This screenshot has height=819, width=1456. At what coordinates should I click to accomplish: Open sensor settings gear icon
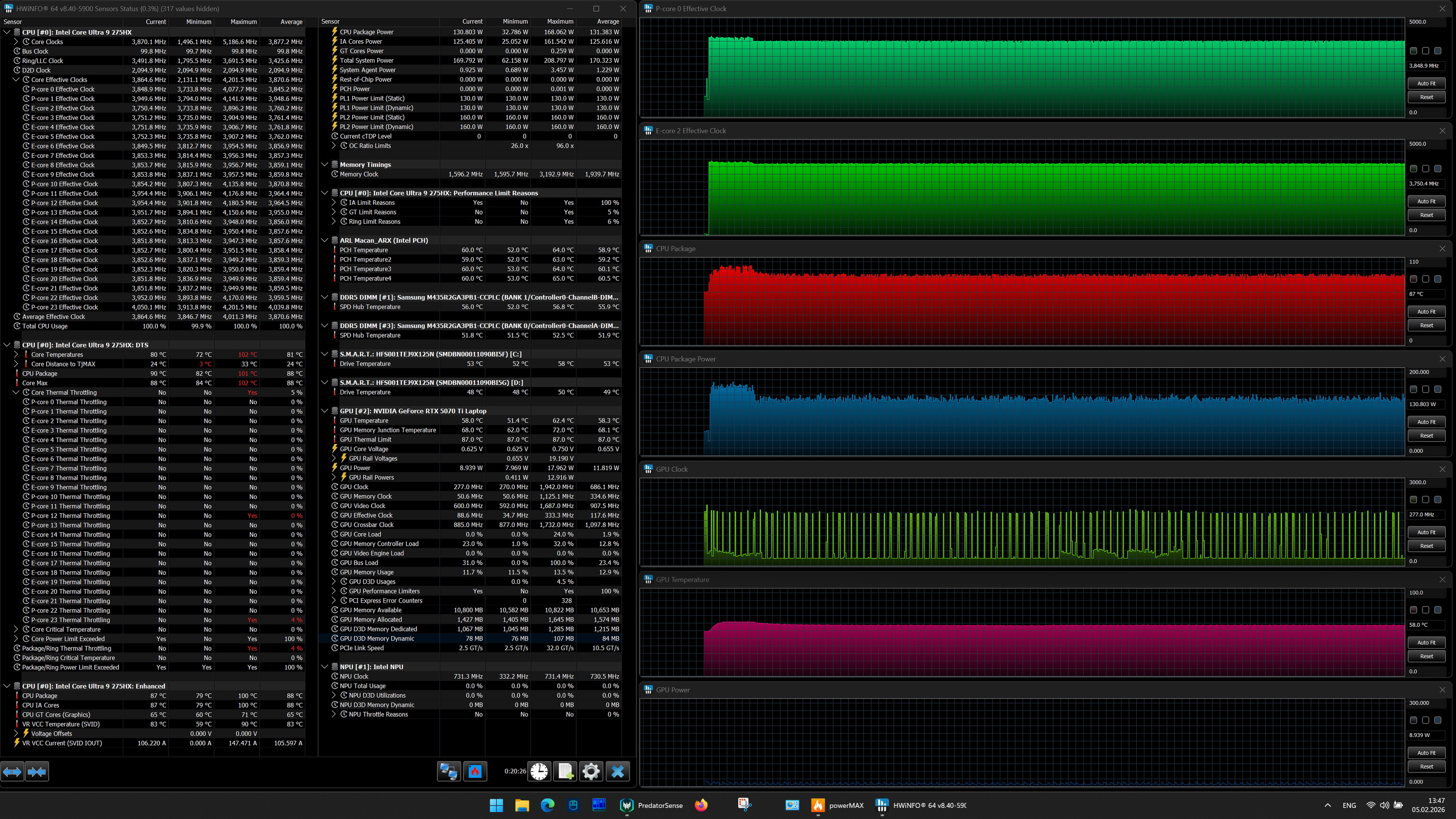[591, 771]
